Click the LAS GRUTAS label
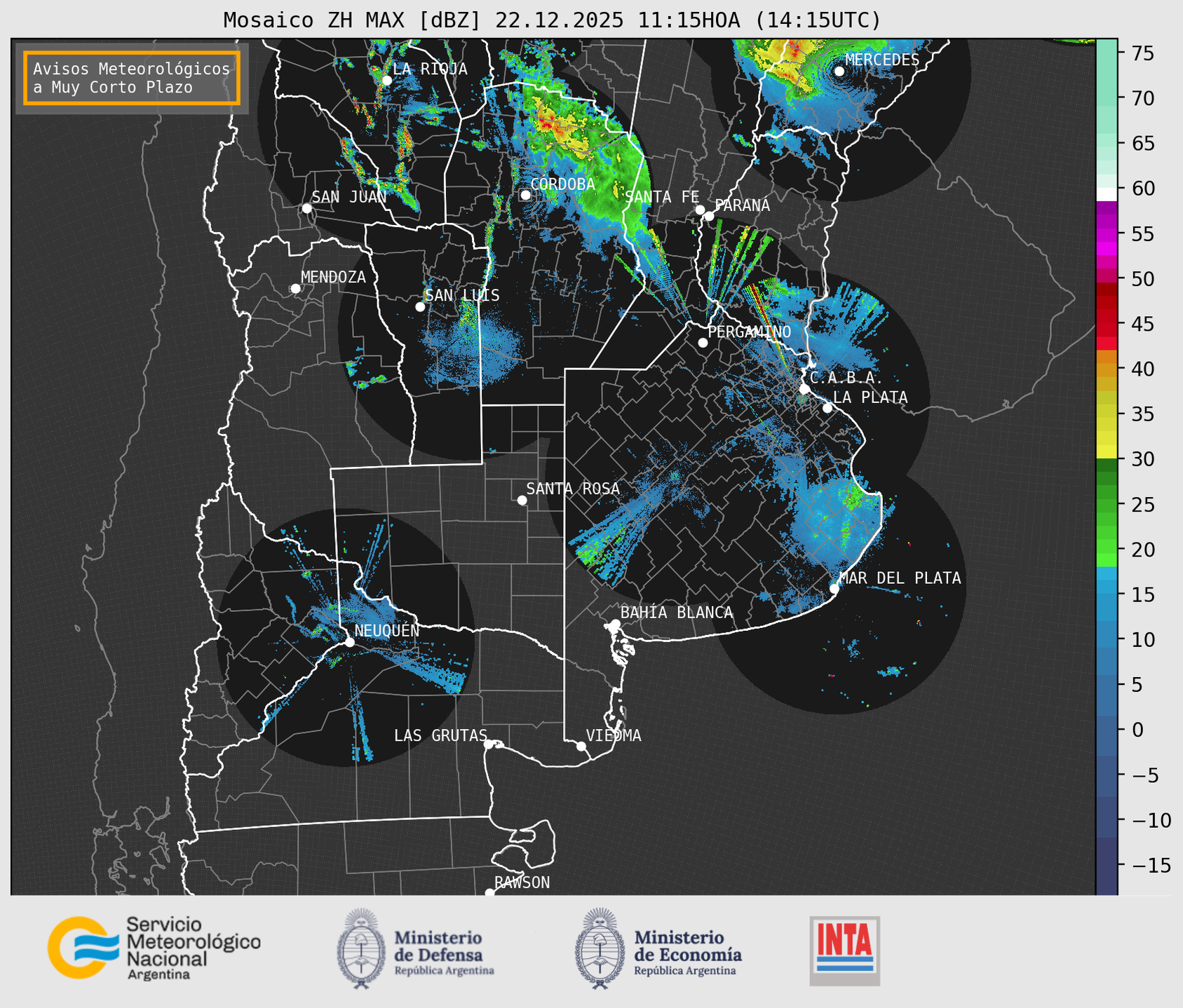1183x1008 pixels. 440,735
